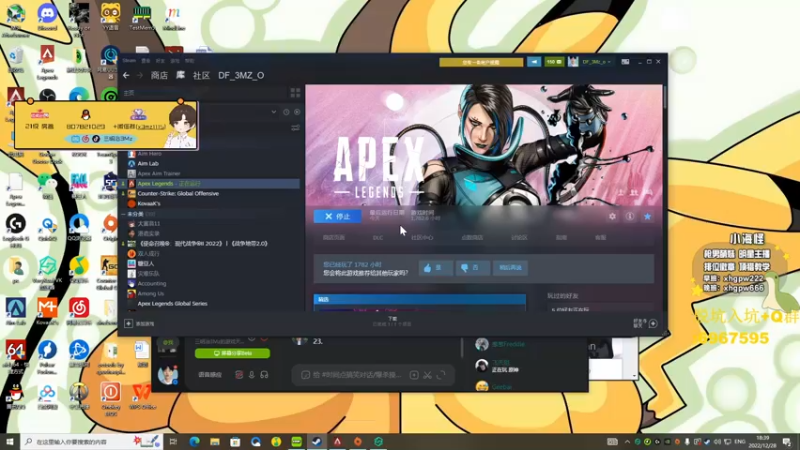Open the DLC tab on game page

[378, 238]
